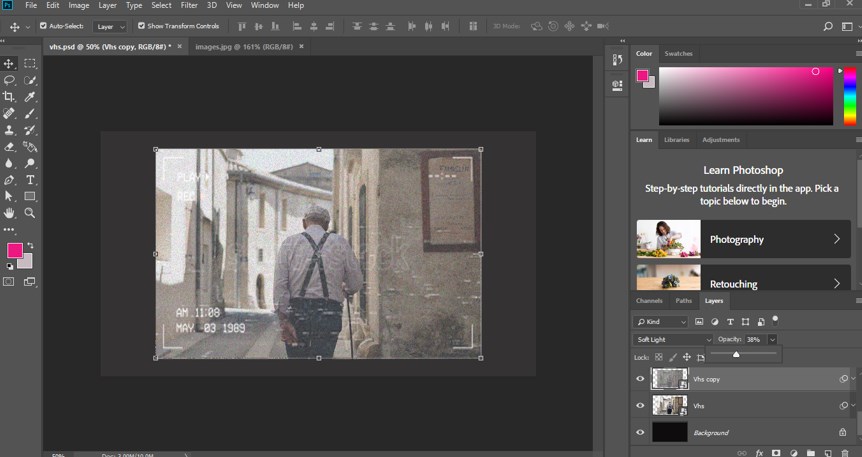Screen dimensions: 862x457
Task: Uncheck the Auto-Select checkbox
Action: 44,26
